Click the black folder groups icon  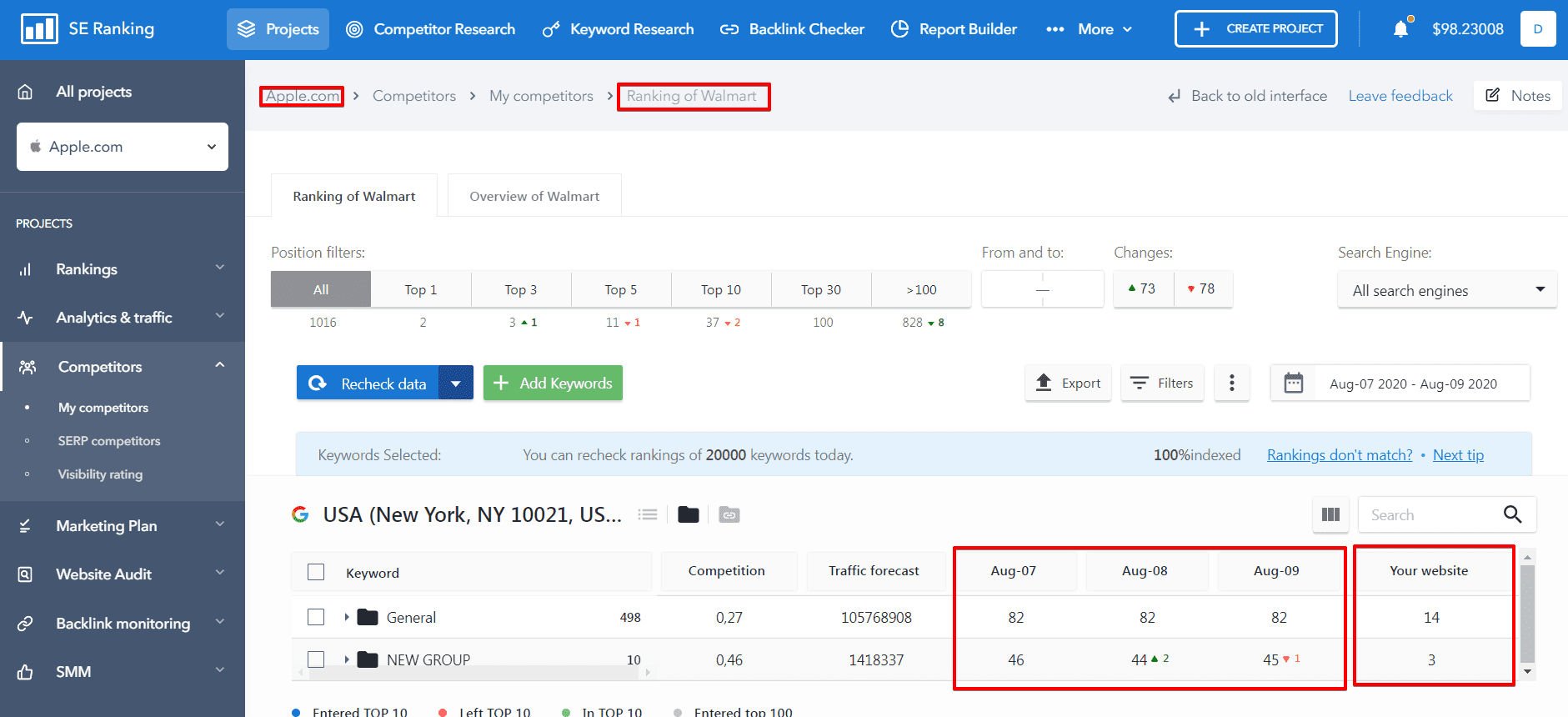[x=689, y=514]
